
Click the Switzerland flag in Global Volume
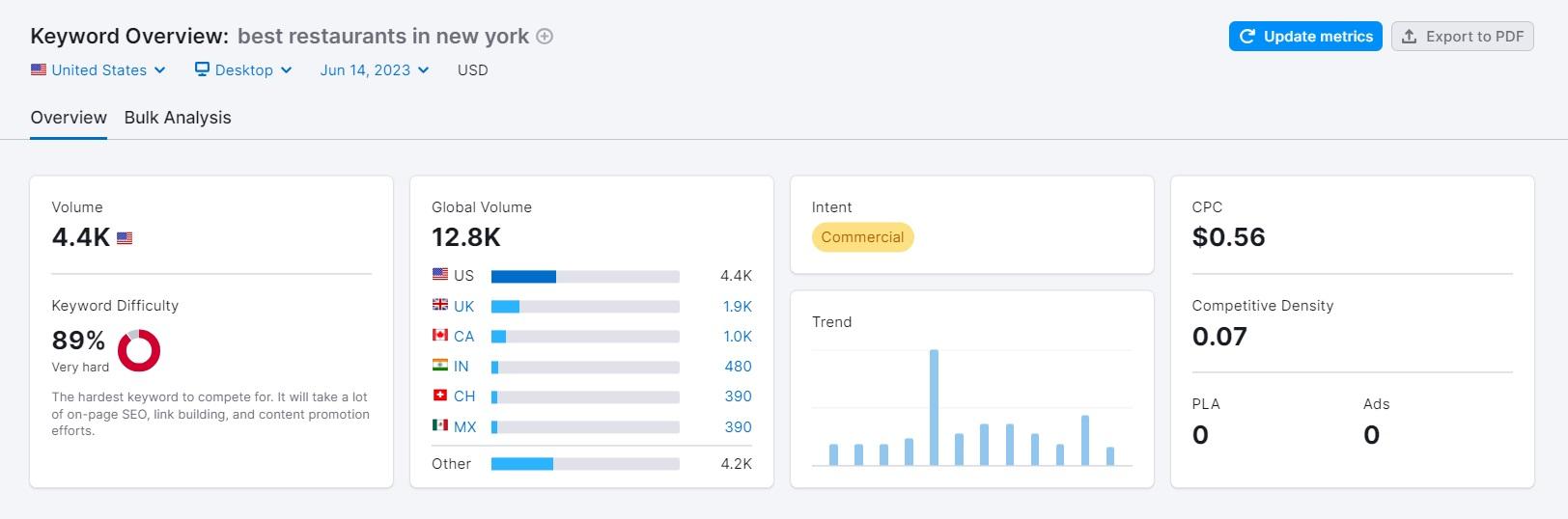(440, 396)
